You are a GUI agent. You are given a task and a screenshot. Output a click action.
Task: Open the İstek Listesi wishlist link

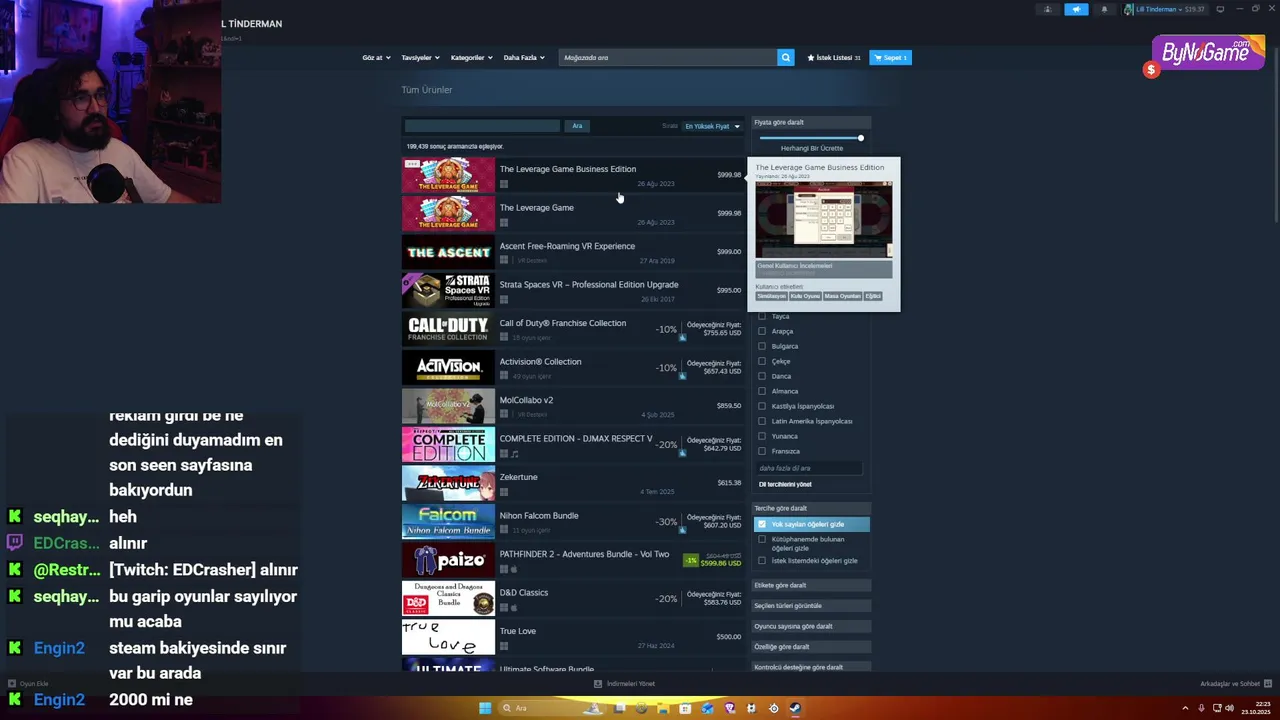coord(834,58)
